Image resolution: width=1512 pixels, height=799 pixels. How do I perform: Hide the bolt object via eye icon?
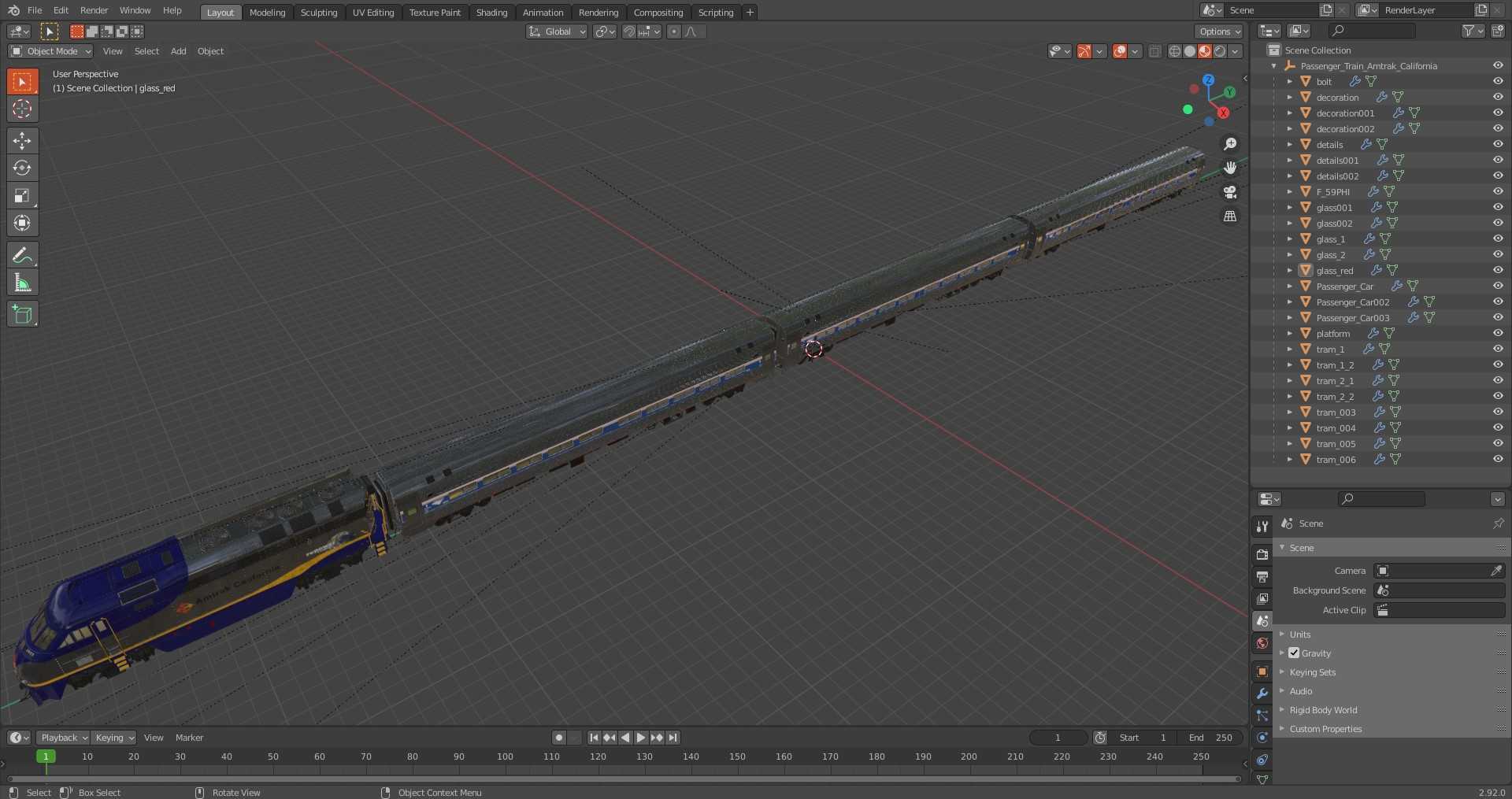click(1498, 81)
